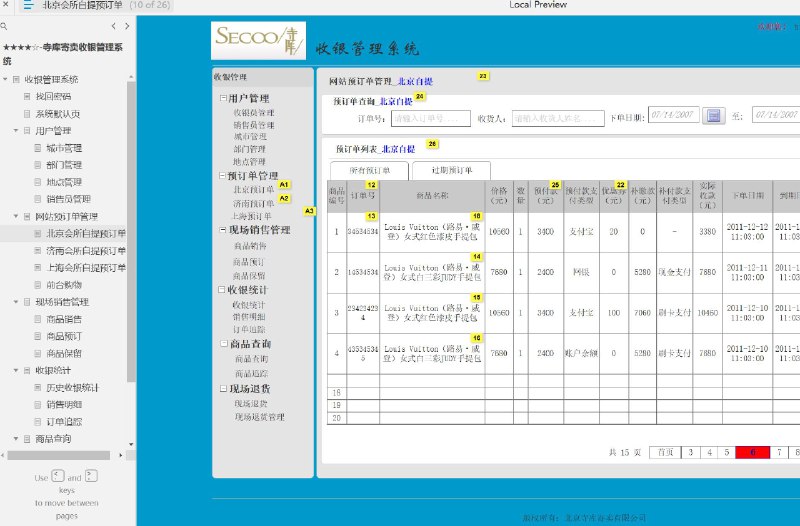Open note marker 25 on 预付款 column
Image resolution: width=800 pixels, height=526 pixels.
click(x=555, y=185)
